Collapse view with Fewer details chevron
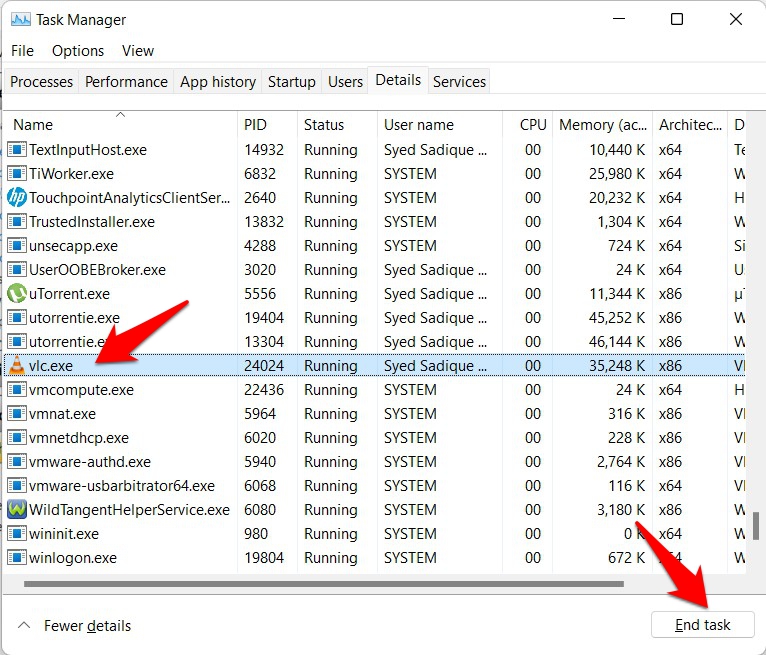The width and height of the screenshot is (766, 655). [24, 626]
